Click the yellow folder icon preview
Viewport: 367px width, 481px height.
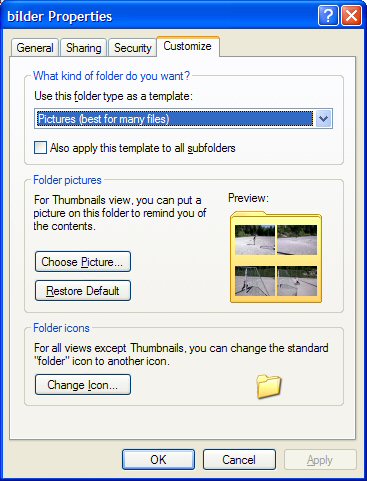tap(269, 386)
